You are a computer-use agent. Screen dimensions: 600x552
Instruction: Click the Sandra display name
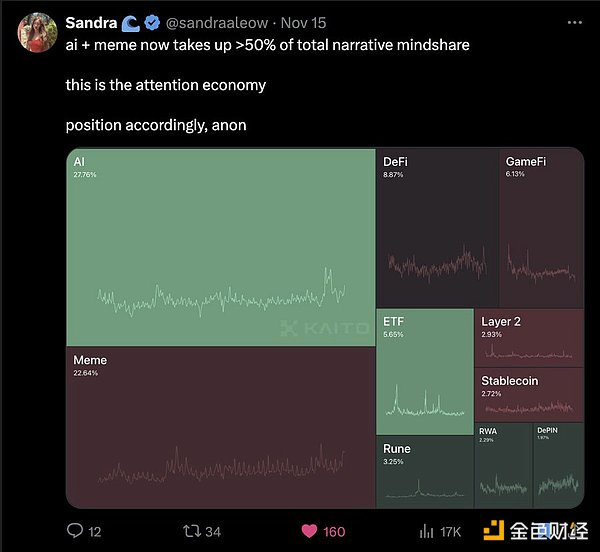tap(90, 21)
